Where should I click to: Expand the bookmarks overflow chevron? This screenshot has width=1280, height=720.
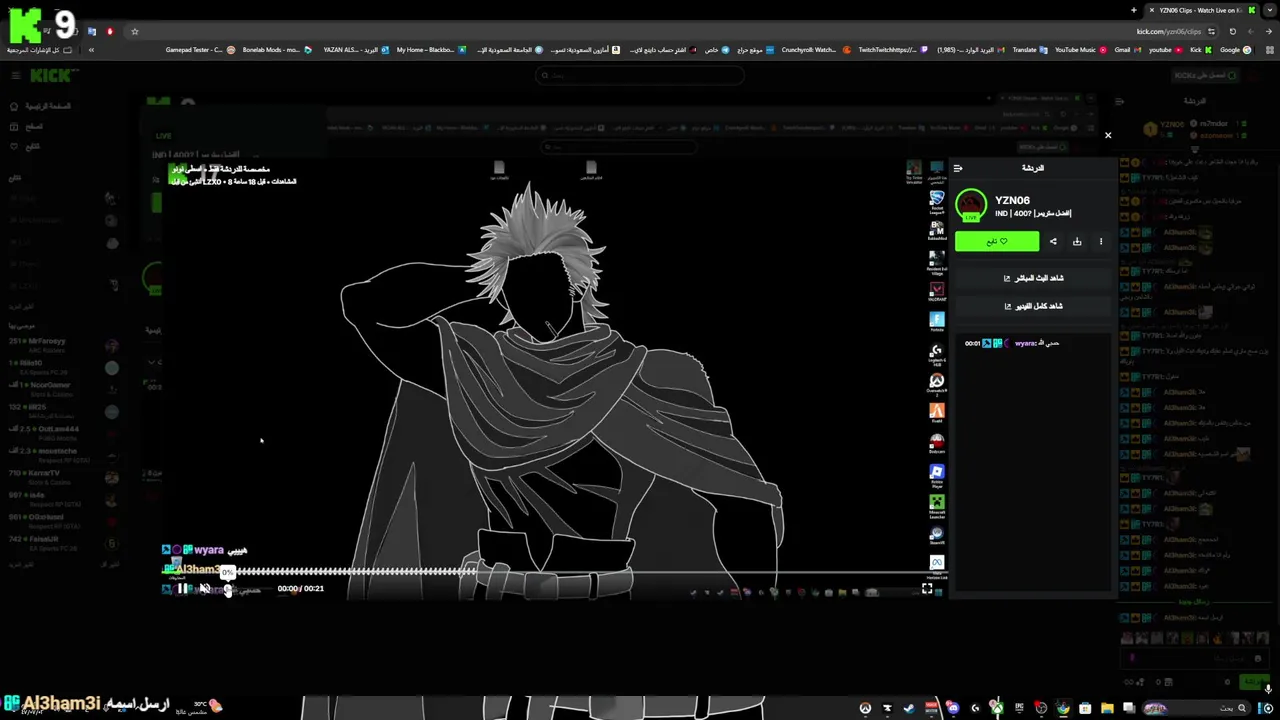(x=91, y=49)
